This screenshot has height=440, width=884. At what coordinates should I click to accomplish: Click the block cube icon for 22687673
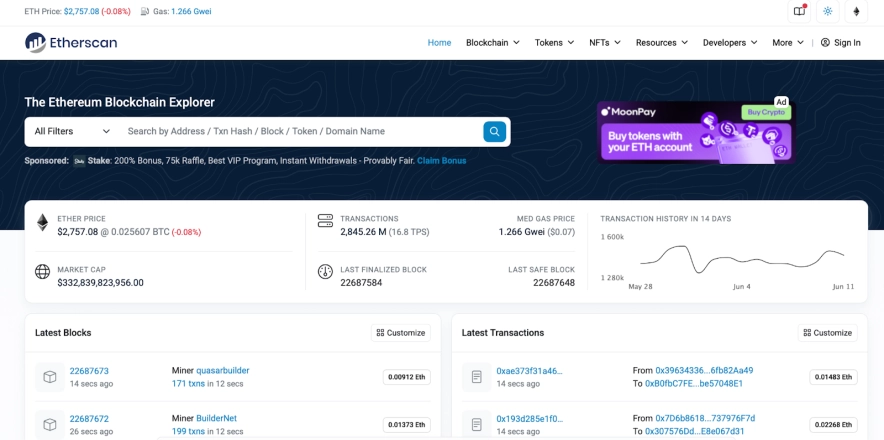(x=49, y=376)
